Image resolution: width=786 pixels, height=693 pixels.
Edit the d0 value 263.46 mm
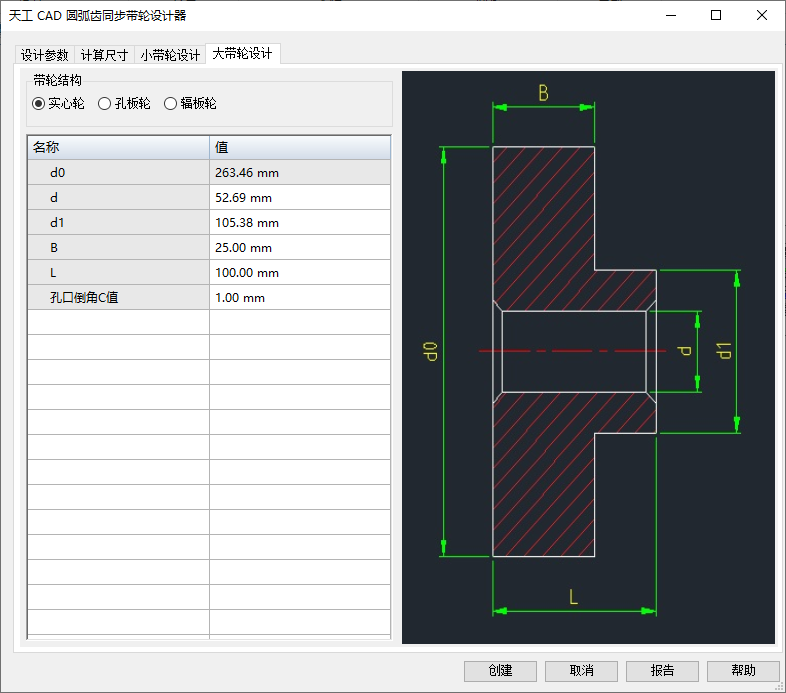(x=299, y=173)
